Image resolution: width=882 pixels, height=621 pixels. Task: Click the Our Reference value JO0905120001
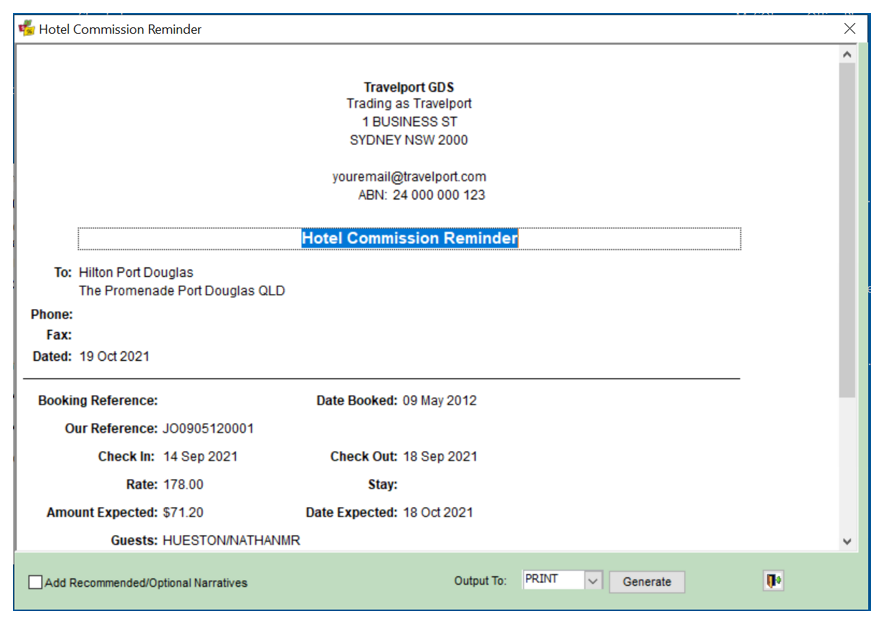coord(208,429)
